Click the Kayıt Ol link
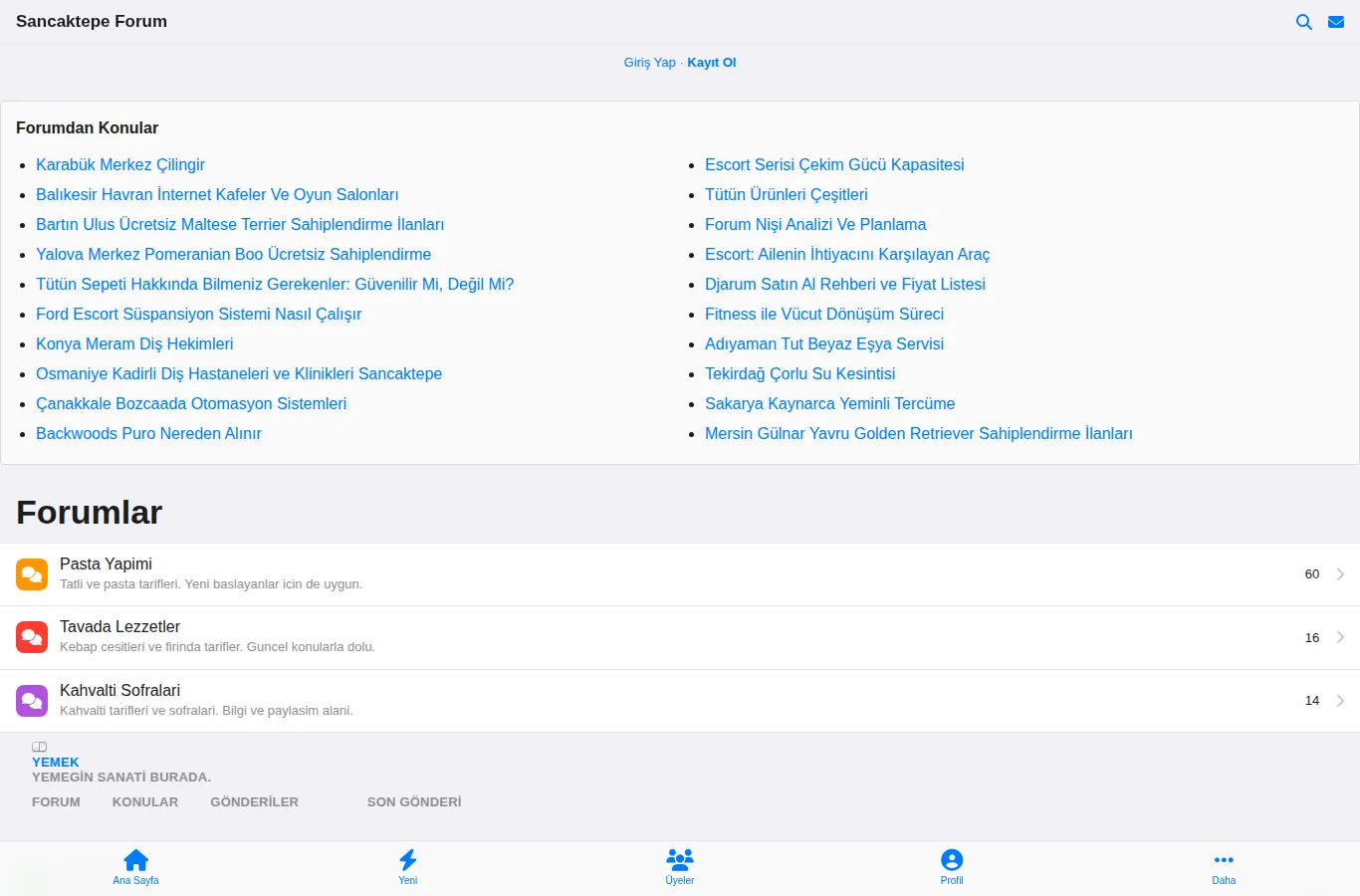1360x896 pixels. click(712, 62)
